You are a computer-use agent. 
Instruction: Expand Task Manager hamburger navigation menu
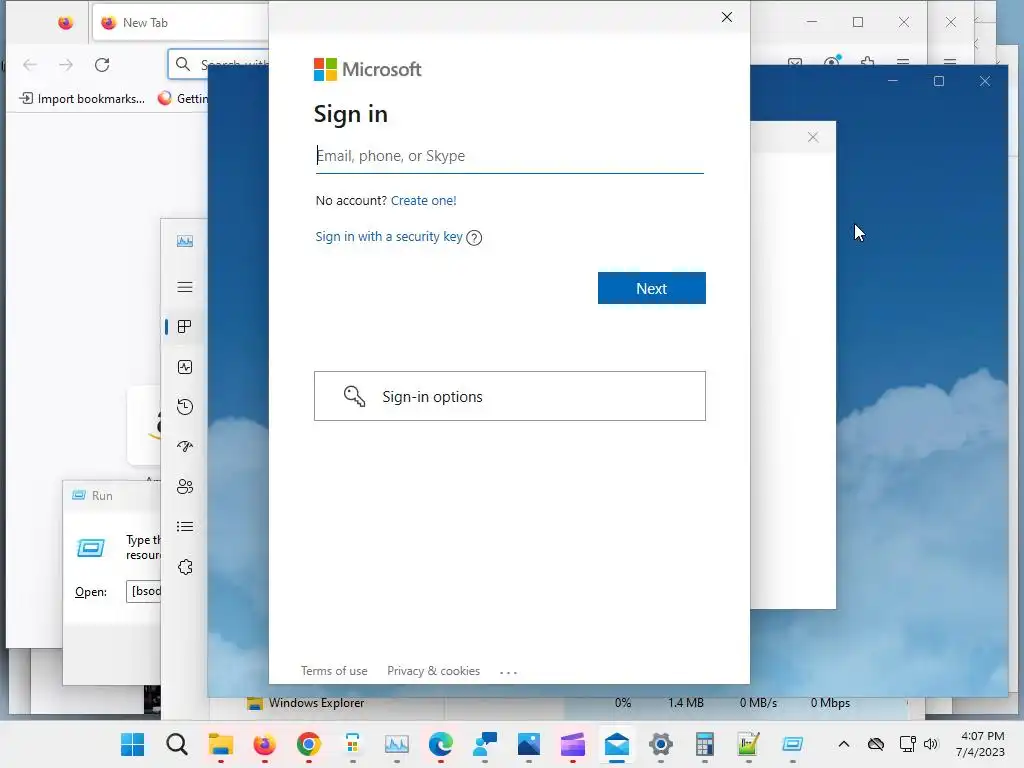click(185, 287)
